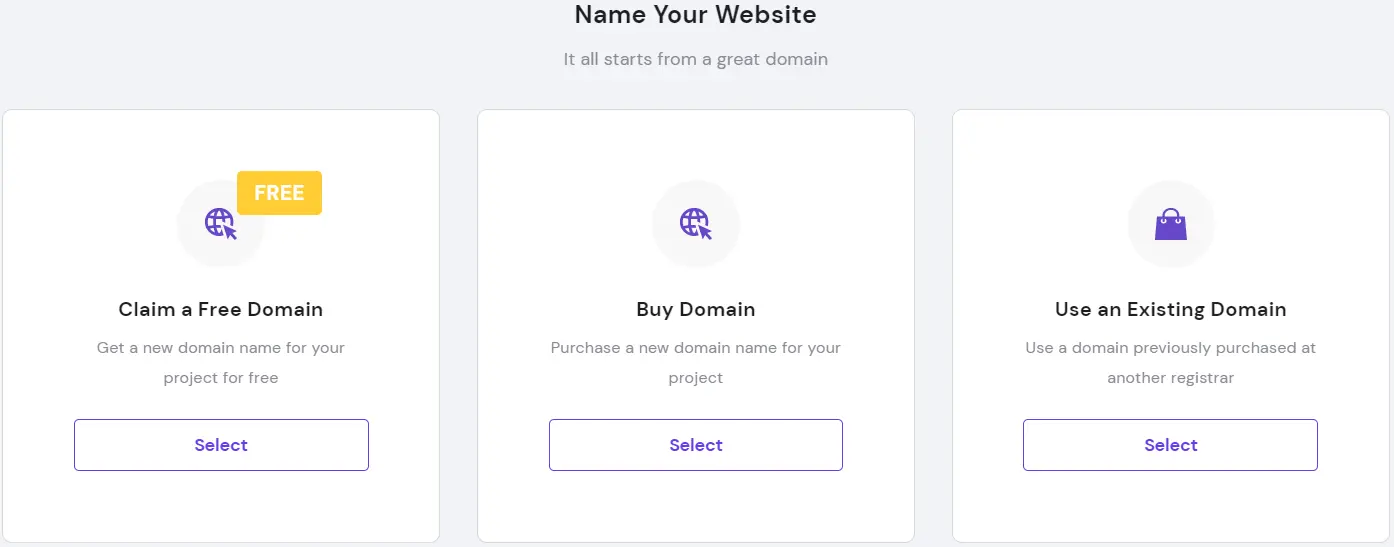The image size is (1394, 547).
Task: Click 'It all starts from a great domain' subtitle
Action: coord(696,59)
